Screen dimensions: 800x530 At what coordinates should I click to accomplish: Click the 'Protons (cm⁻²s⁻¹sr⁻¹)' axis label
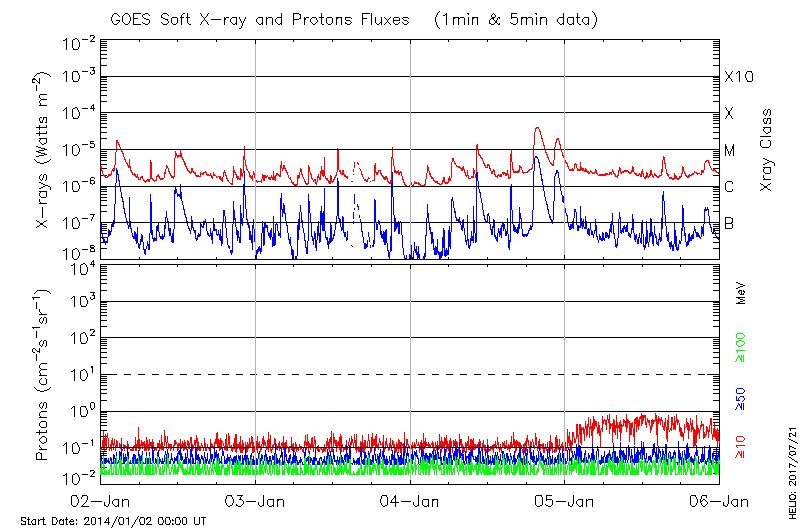(43, 375)
